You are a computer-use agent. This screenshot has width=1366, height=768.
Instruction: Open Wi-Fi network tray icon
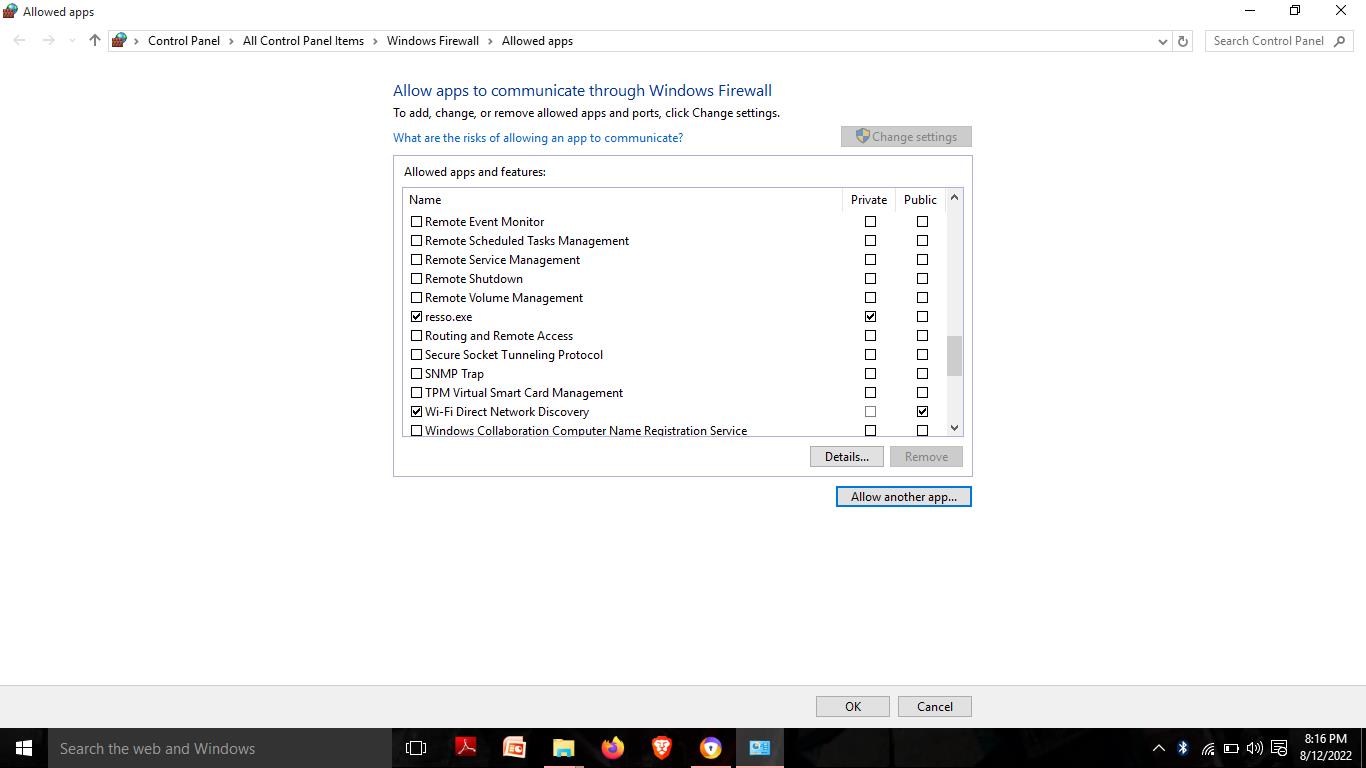1207,748
